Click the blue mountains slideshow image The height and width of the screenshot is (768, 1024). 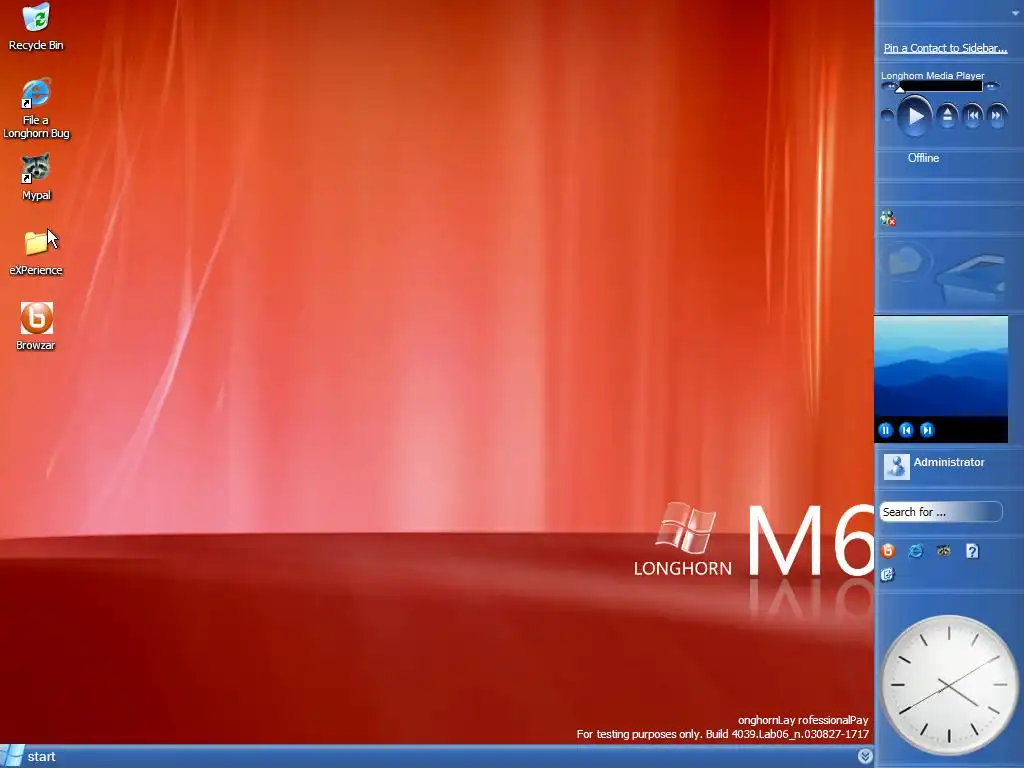[x=941, y=367]
